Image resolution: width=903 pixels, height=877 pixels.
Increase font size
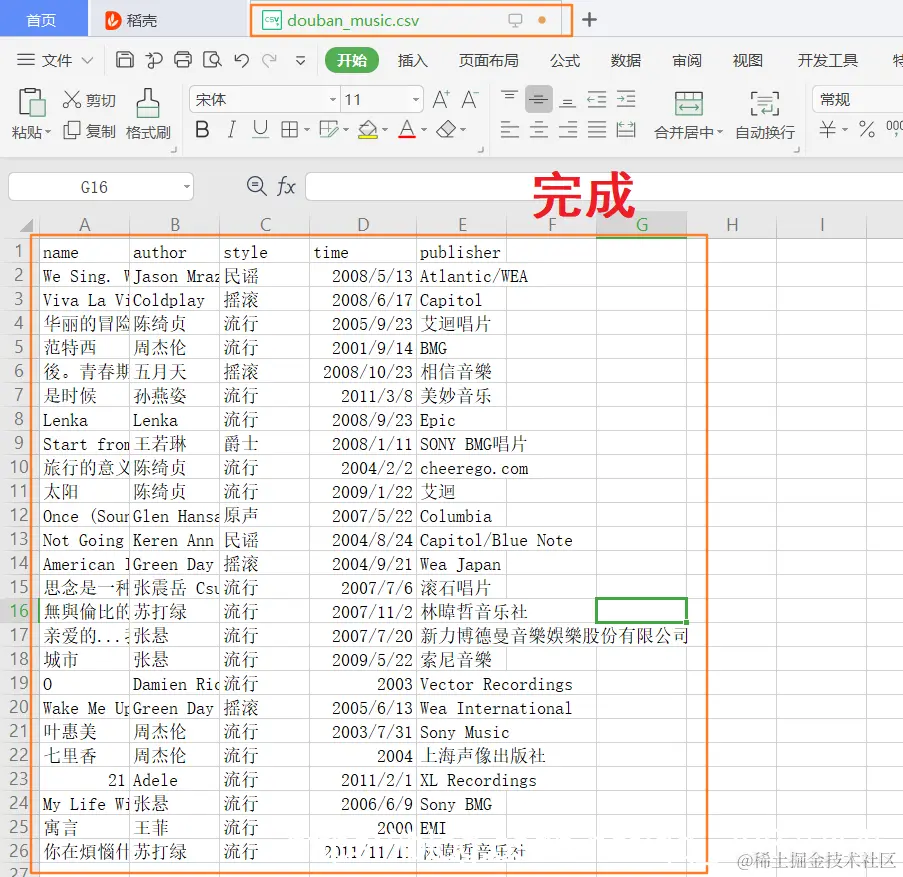(x=441, y=100)
